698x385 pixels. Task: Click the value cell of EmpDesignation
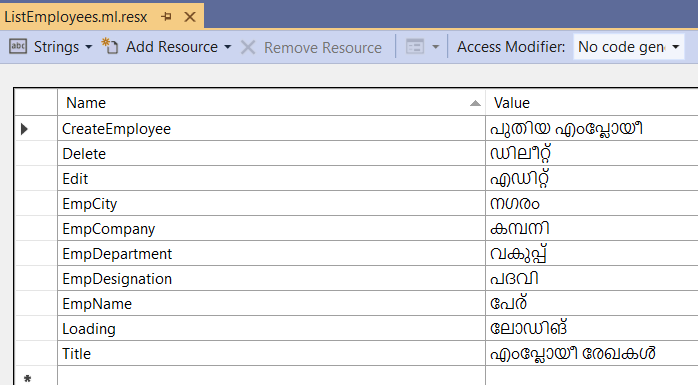click(x=592, y=278)
